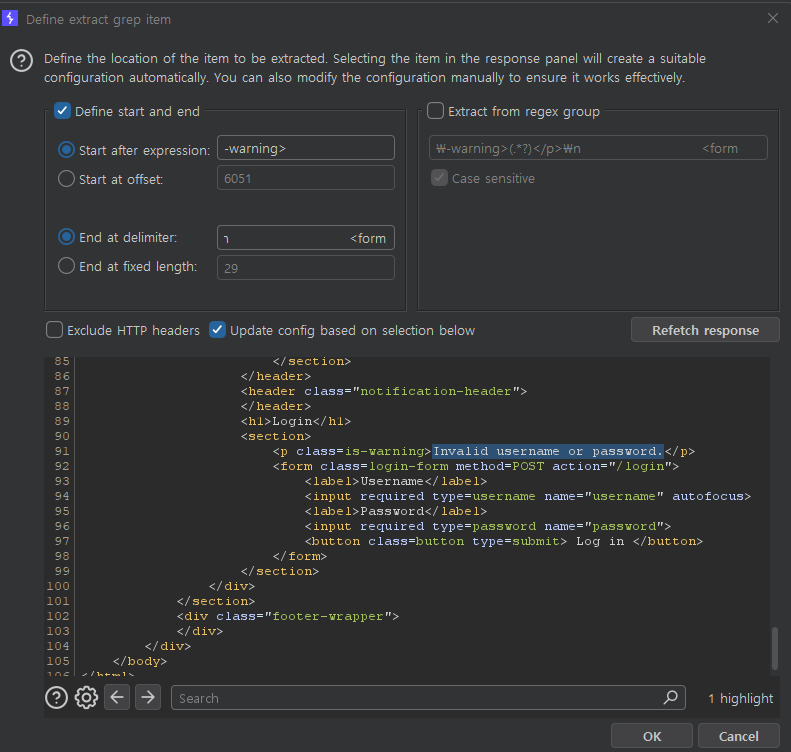
Task: Go to previous match with left arrow
Action: click(x=117, y=698)
